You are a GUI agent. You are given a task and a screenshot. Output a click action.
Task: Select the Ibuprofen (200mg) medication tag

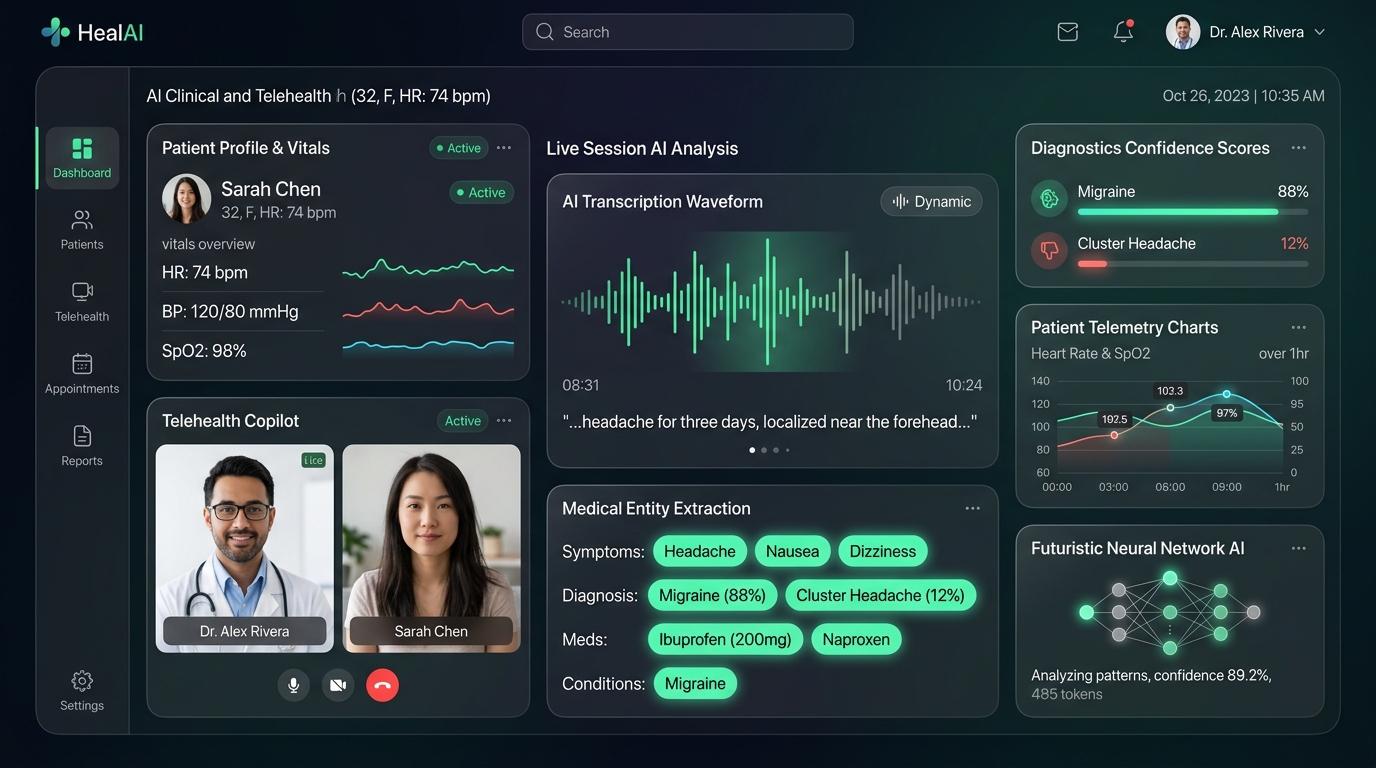point(726,639)
